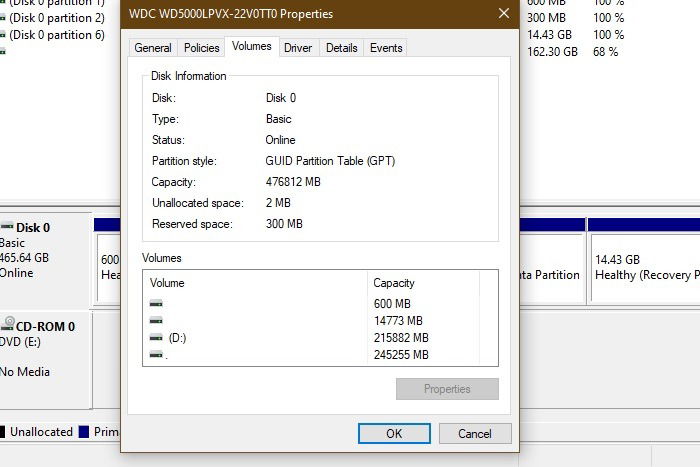Click the black Unallocated legend swatch

coord(2,432)
